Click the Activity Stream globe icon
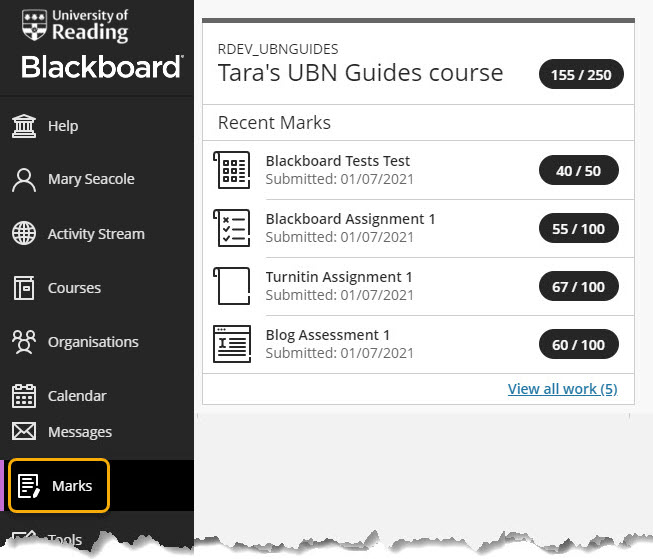 (x=24, y=233)
